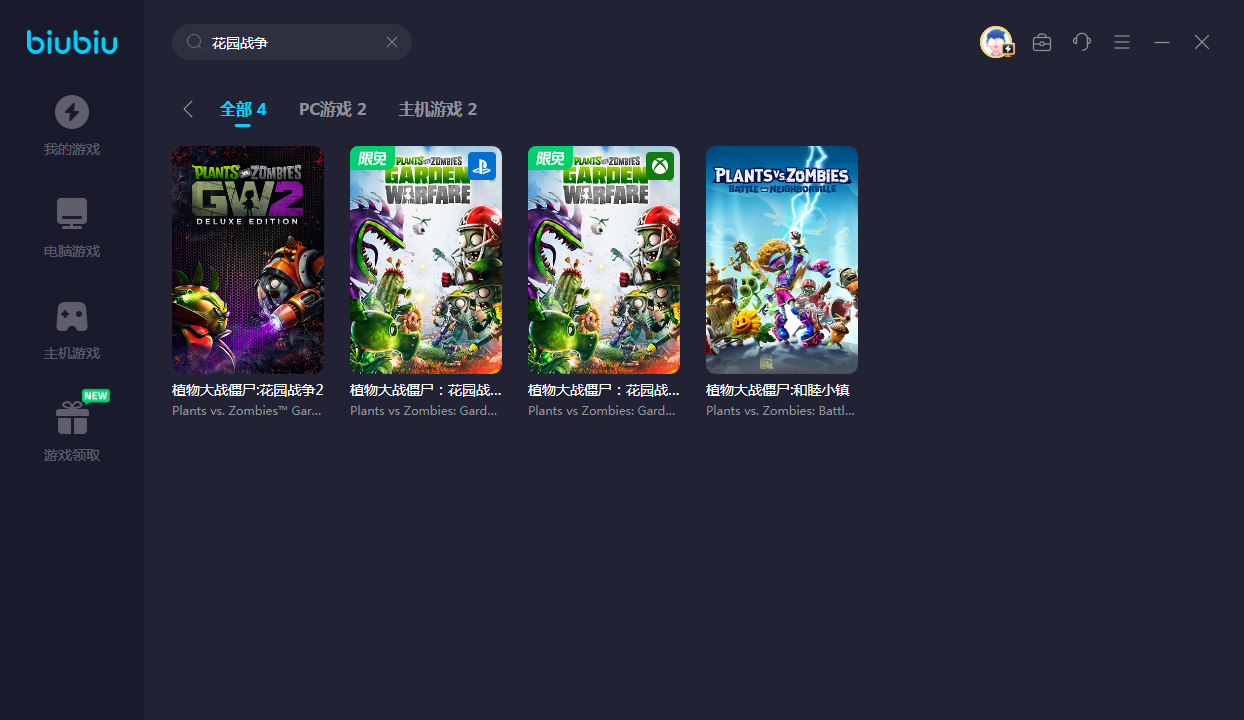Switch to the PC游戏 2 tab
The width and height of the screenshot is (1244, 720).
[x=333, y=109]
